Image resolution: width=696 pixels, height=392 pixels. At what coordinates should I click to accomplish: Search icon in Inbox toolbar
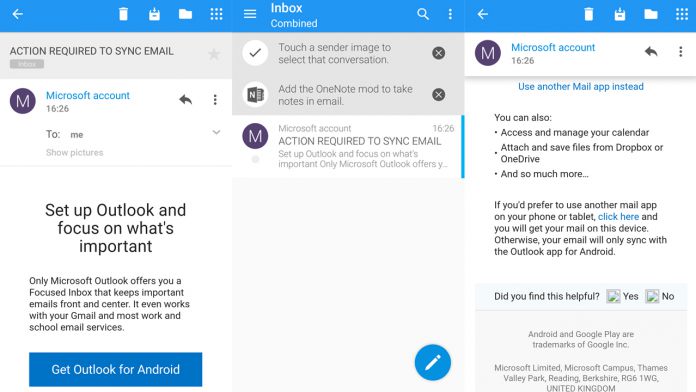423,14
